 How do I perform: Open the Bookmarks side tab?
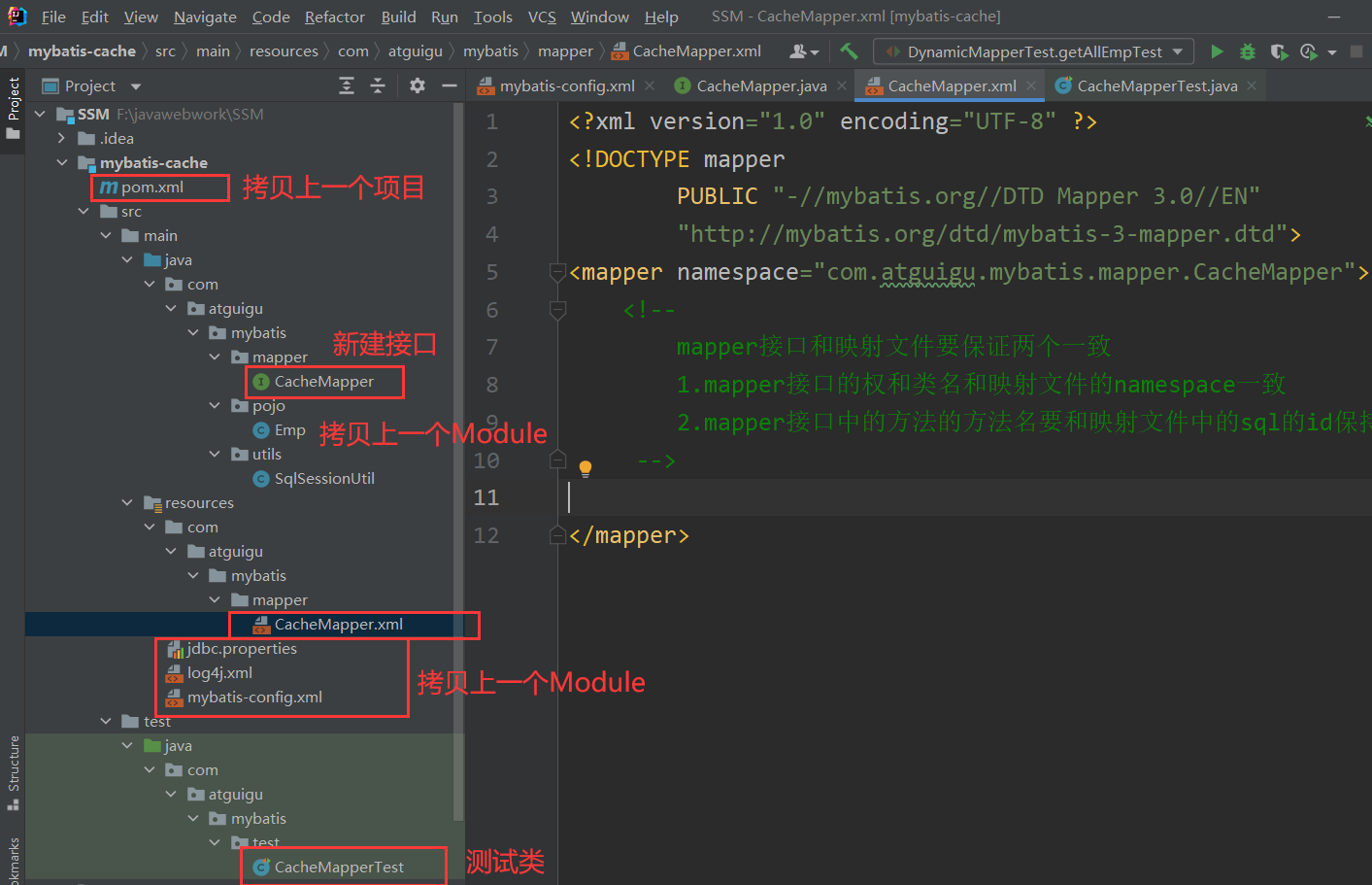[x=13, y=860]
